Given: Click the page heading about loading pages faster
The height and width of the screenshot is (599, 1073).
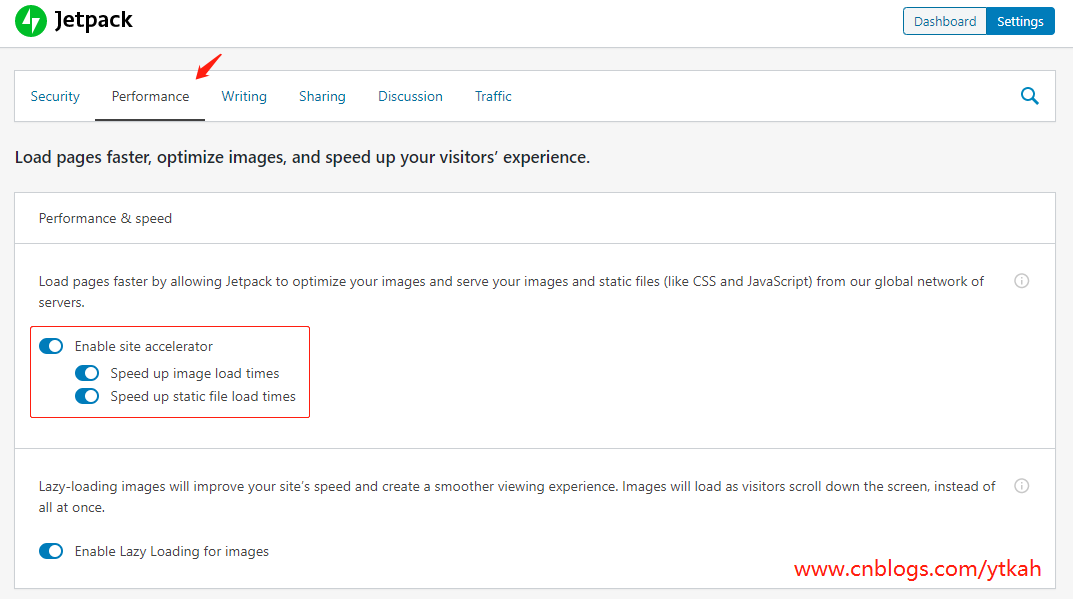Looking at the screenshot, I should pyautogui.click(x=301, y=158).
